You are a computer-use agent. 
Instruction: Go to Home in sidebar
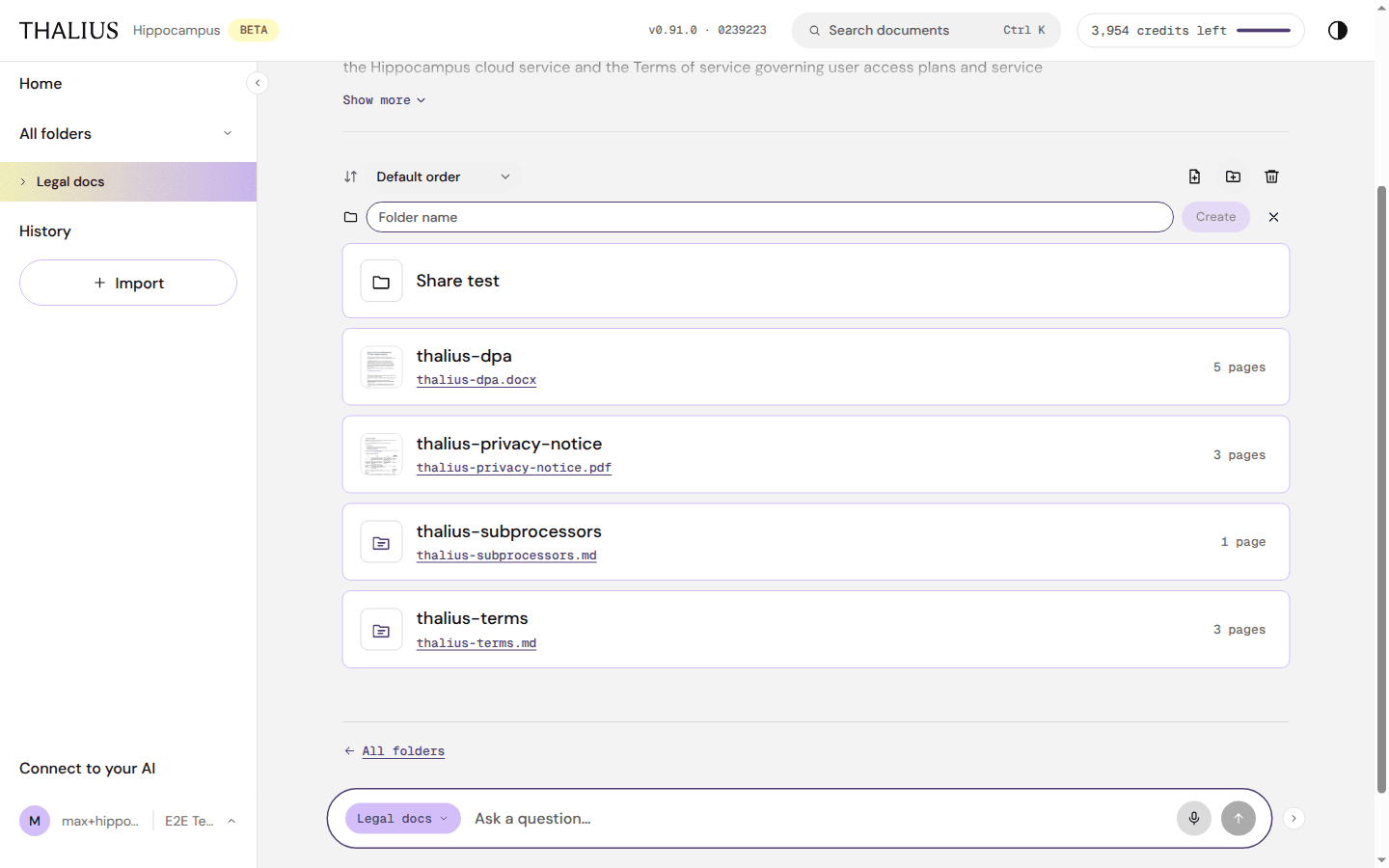tap(41, 84)
